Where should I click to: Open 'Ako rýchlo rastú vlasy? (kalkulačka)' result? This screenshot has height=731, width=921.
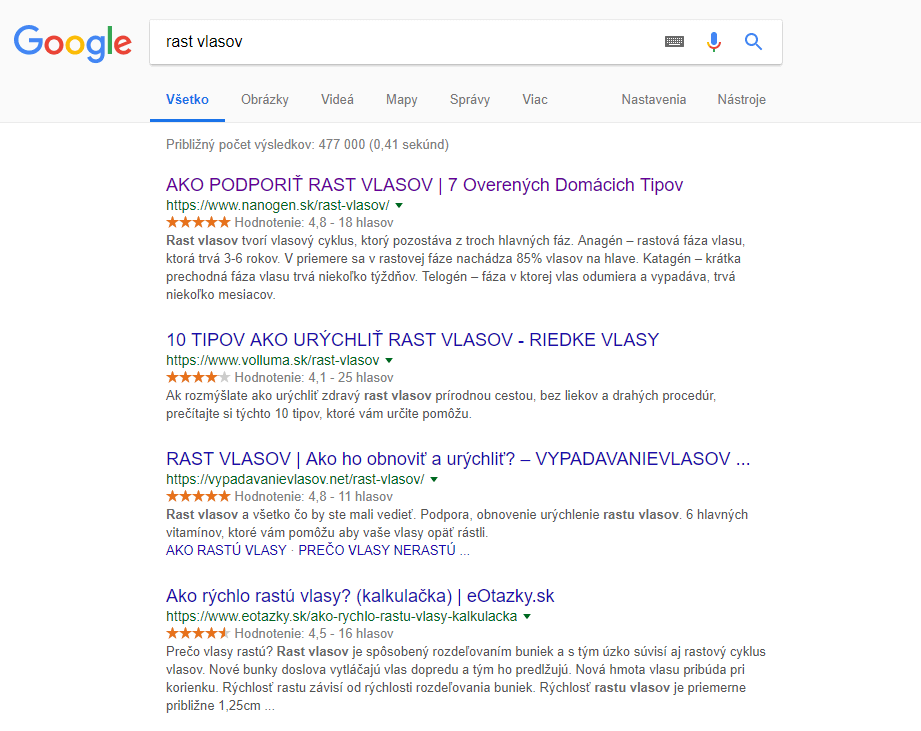tap(359, 596)
